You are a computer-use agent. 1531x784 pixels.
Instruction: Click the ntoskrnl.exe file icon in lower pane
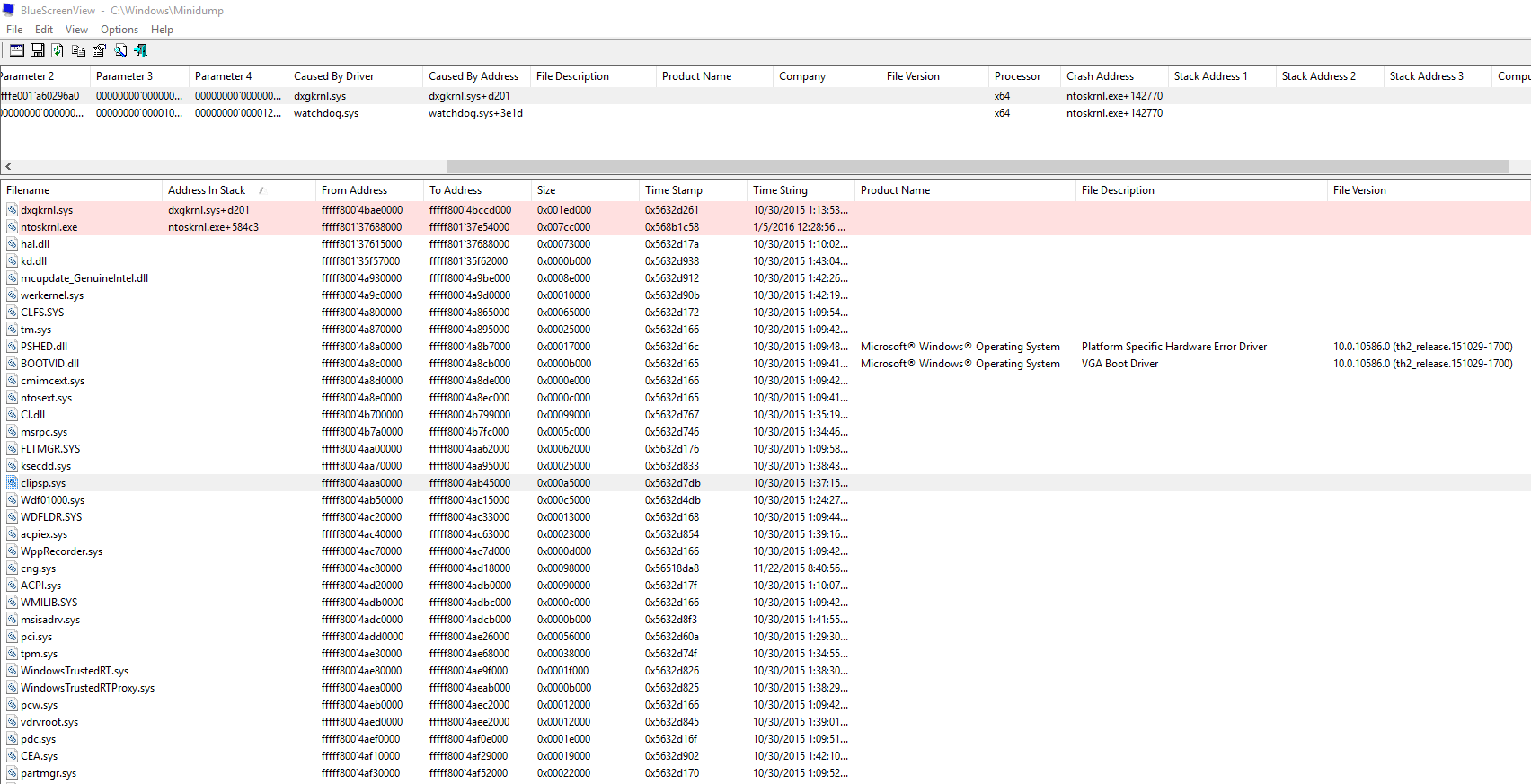coord(13,227)
